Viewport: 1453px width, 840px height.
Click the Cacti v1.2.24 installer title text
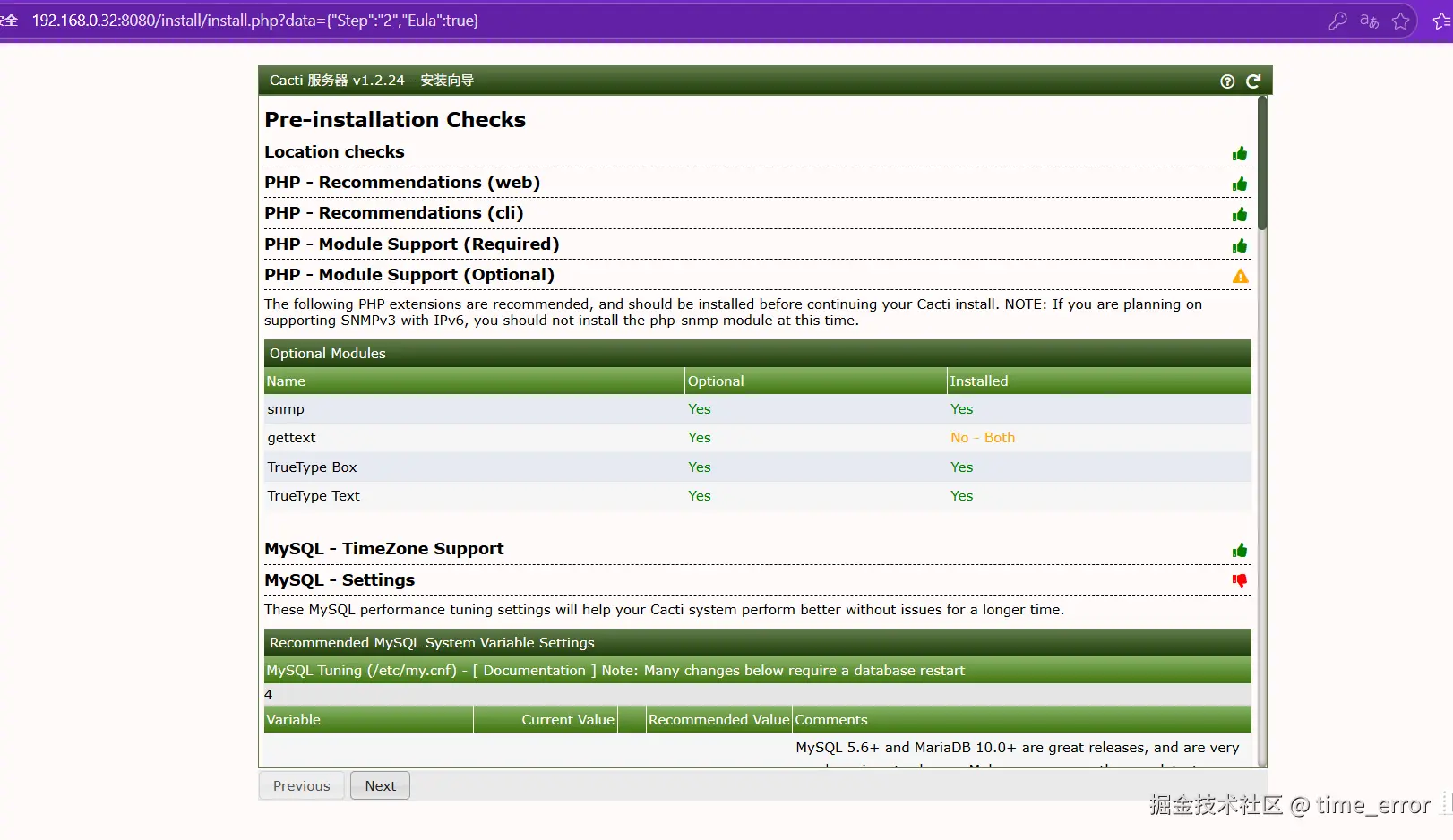[x=372, y=81]
